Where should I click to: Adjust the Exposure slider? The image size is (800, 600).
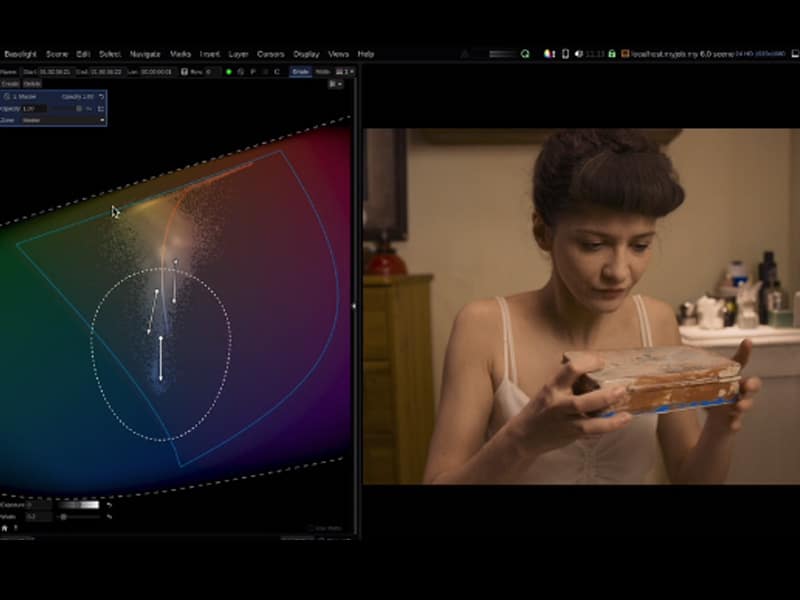pos(80,503)
